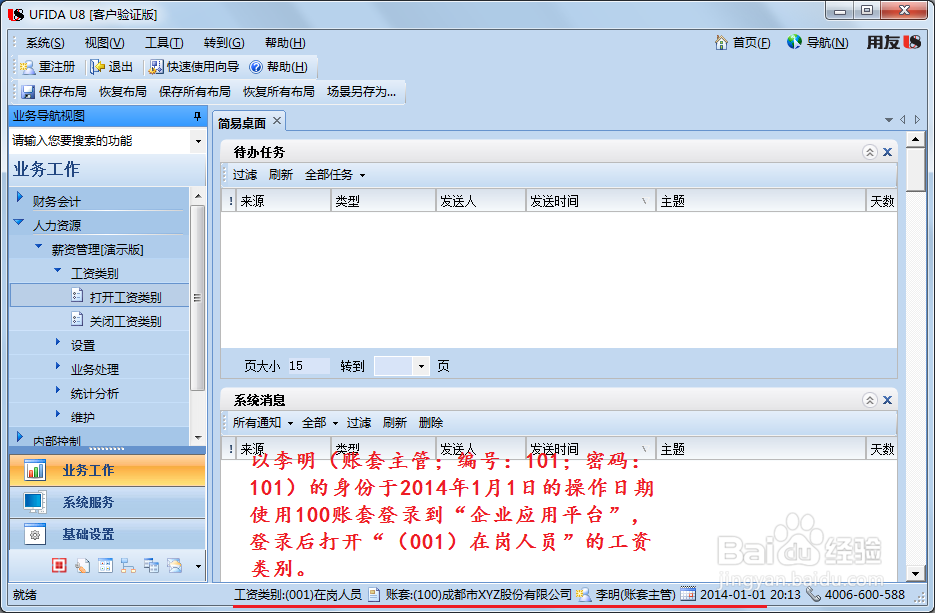Click the navigation tree vertical scrollbar
The height and width of the screenshot is (613, 935).
[x=197, y=298]
